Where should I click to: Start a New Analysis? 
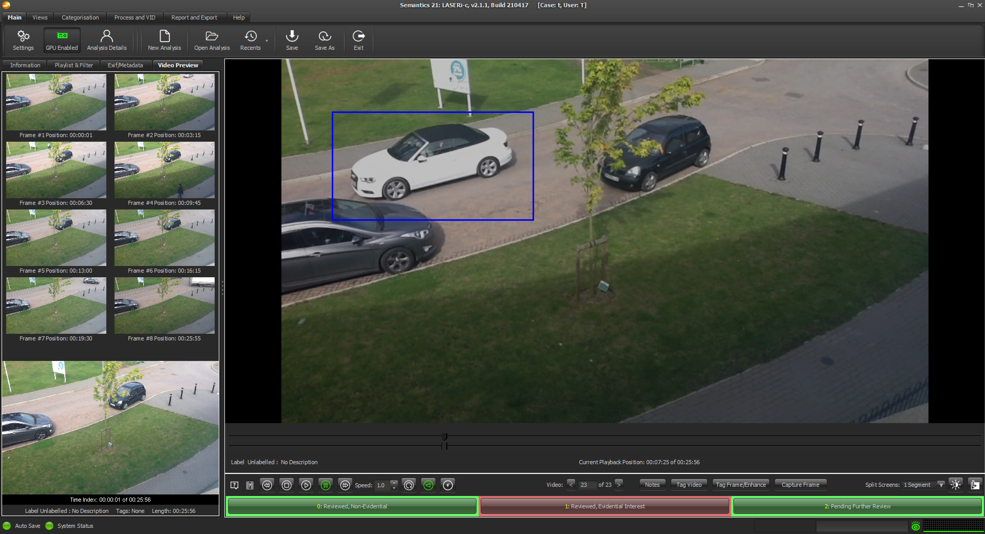[x=164, y=40]
